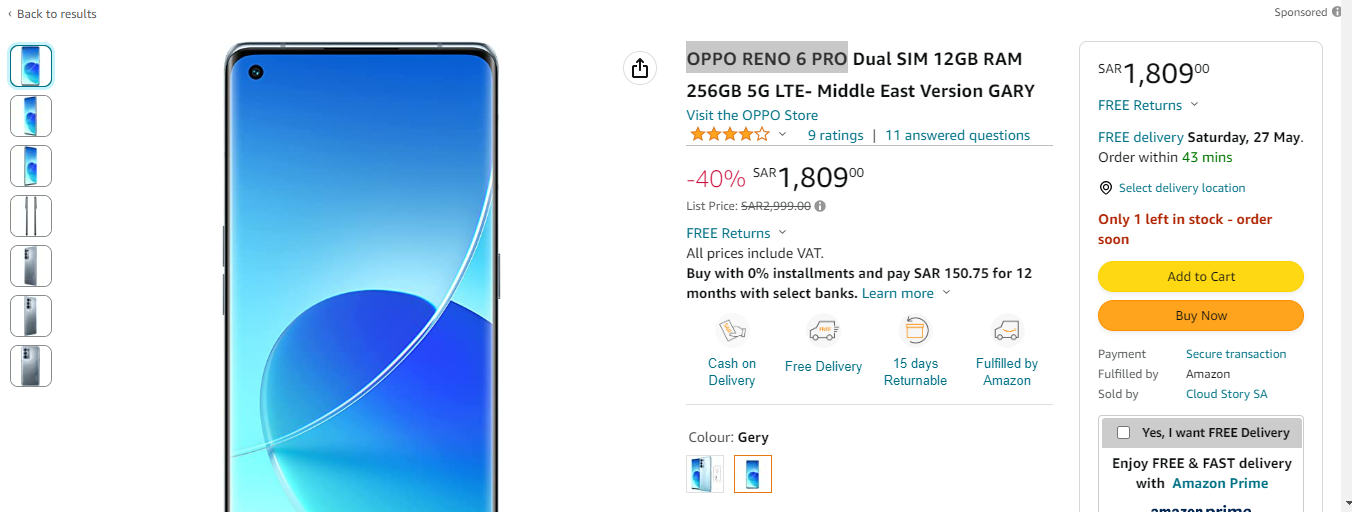Image resolution: width=1352 pixels, height=512 pixels.
Task: Select the side-profile phone thumbnail
Action: click(31, 216)
